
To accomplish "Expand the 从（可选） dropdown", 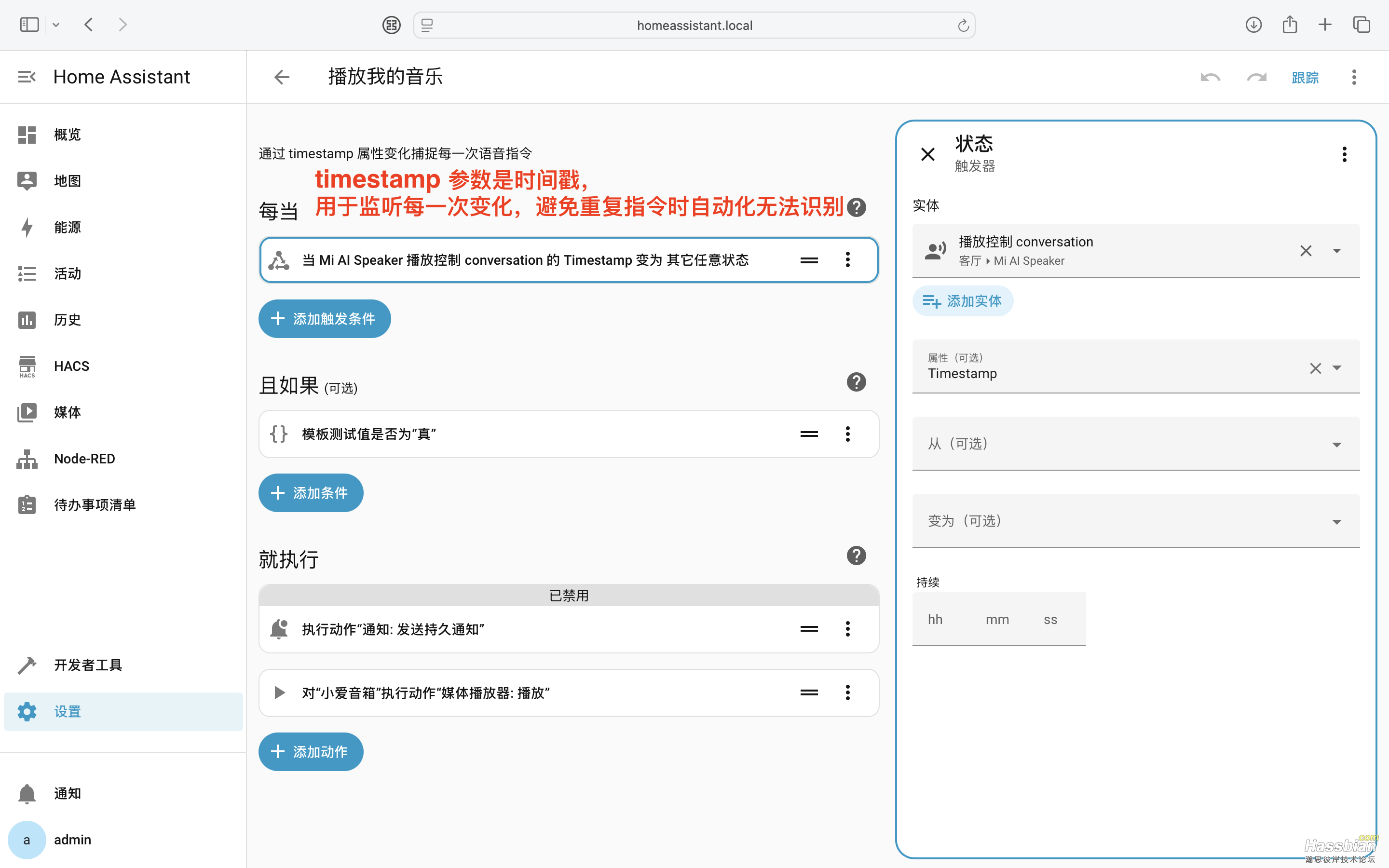I will [x=1336, y=445].
